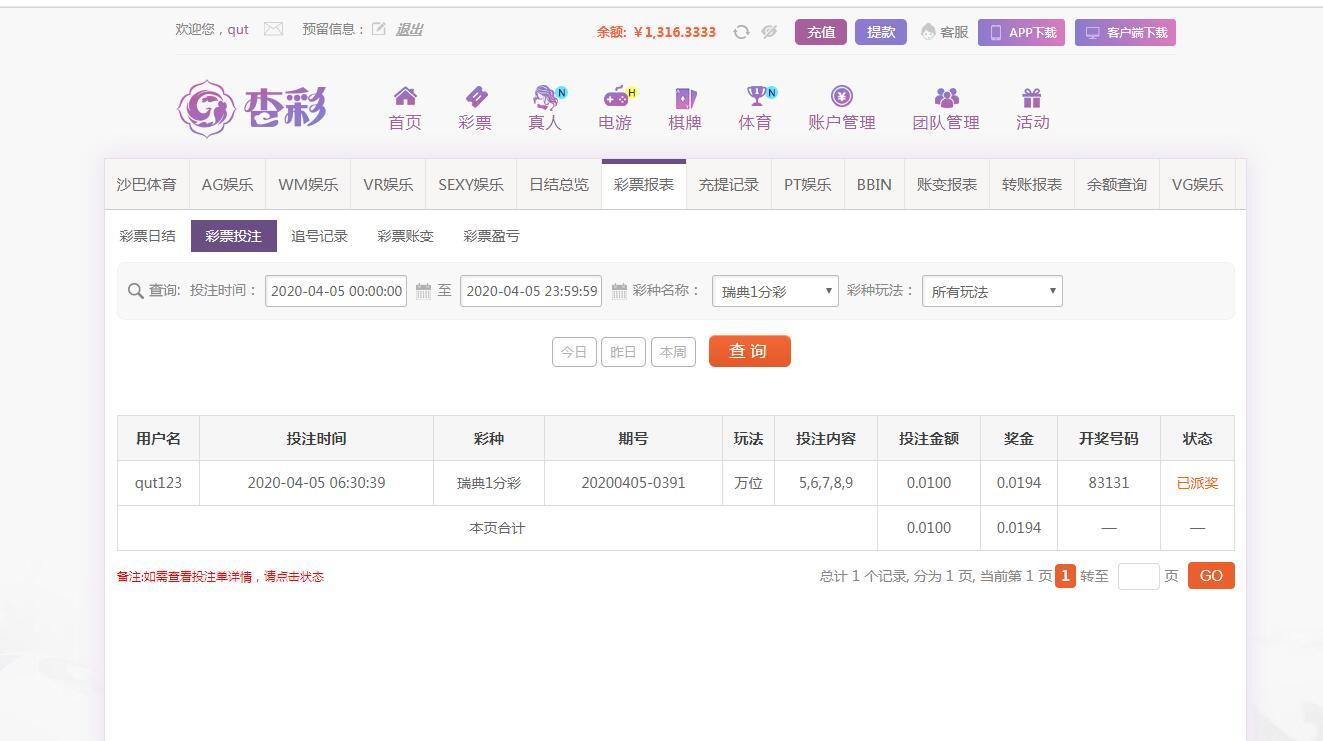The height and width of the screenshot is (741, 1323).
Task: Refresh the account balance
Action: [741, 32]
